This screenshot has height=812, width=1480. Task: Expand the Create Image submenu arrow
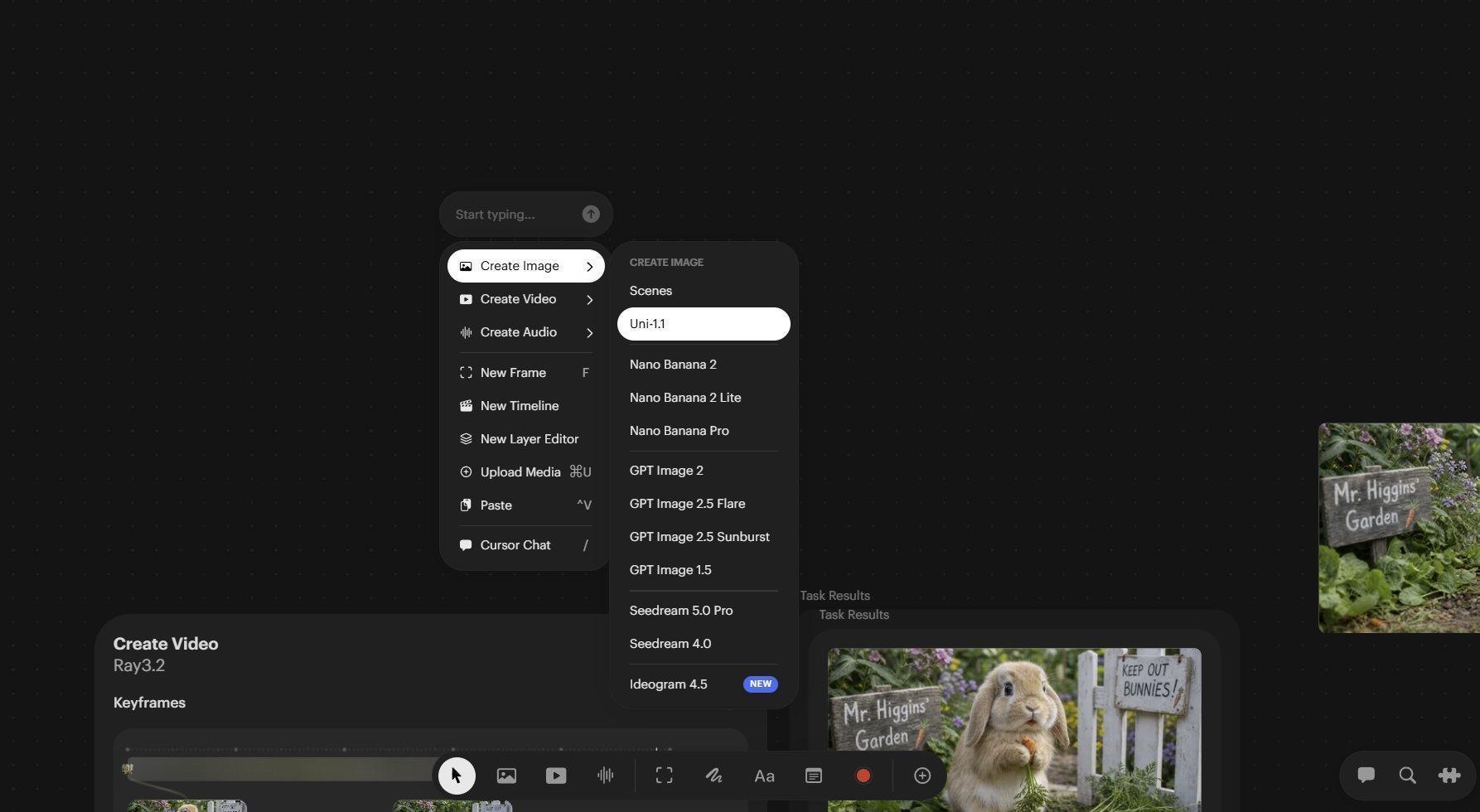pyautogui.click(x=589, y=267)
